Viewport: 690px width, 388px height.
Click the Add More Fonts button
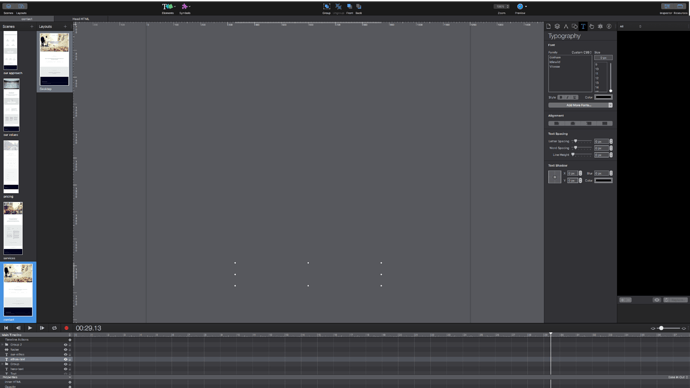pyautogui.click(x=580, y=105)
